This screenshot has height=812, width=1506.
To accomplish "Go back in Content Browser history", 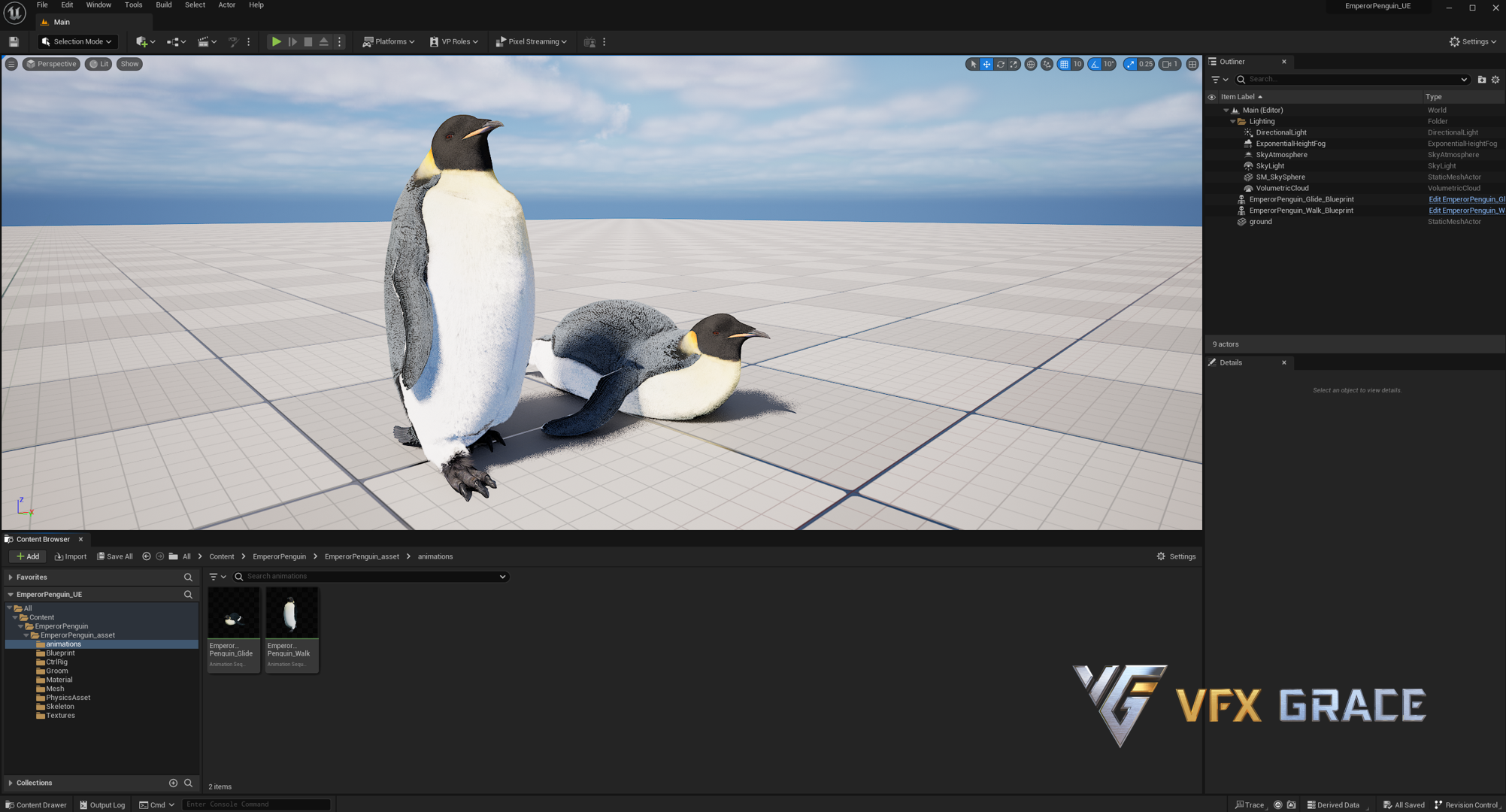I will [147, 557].
